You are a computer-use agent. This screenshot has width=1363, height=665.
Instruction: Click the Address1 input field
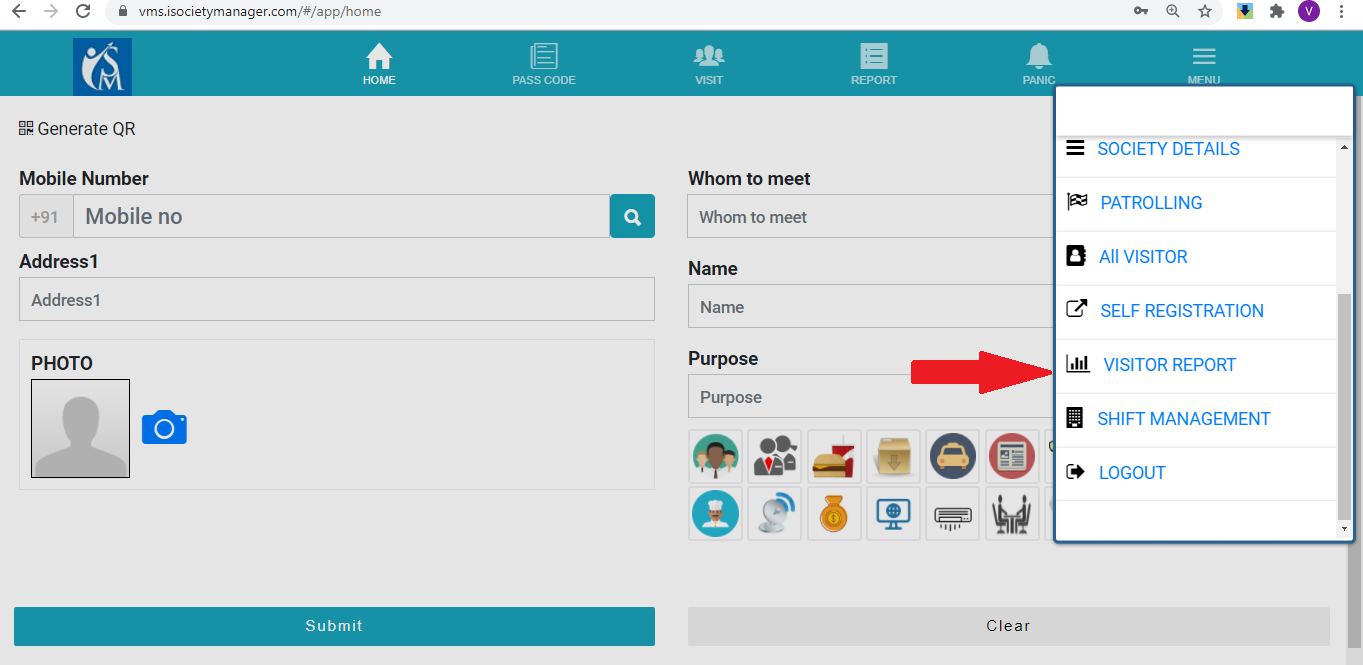click(x=336, y=300)
